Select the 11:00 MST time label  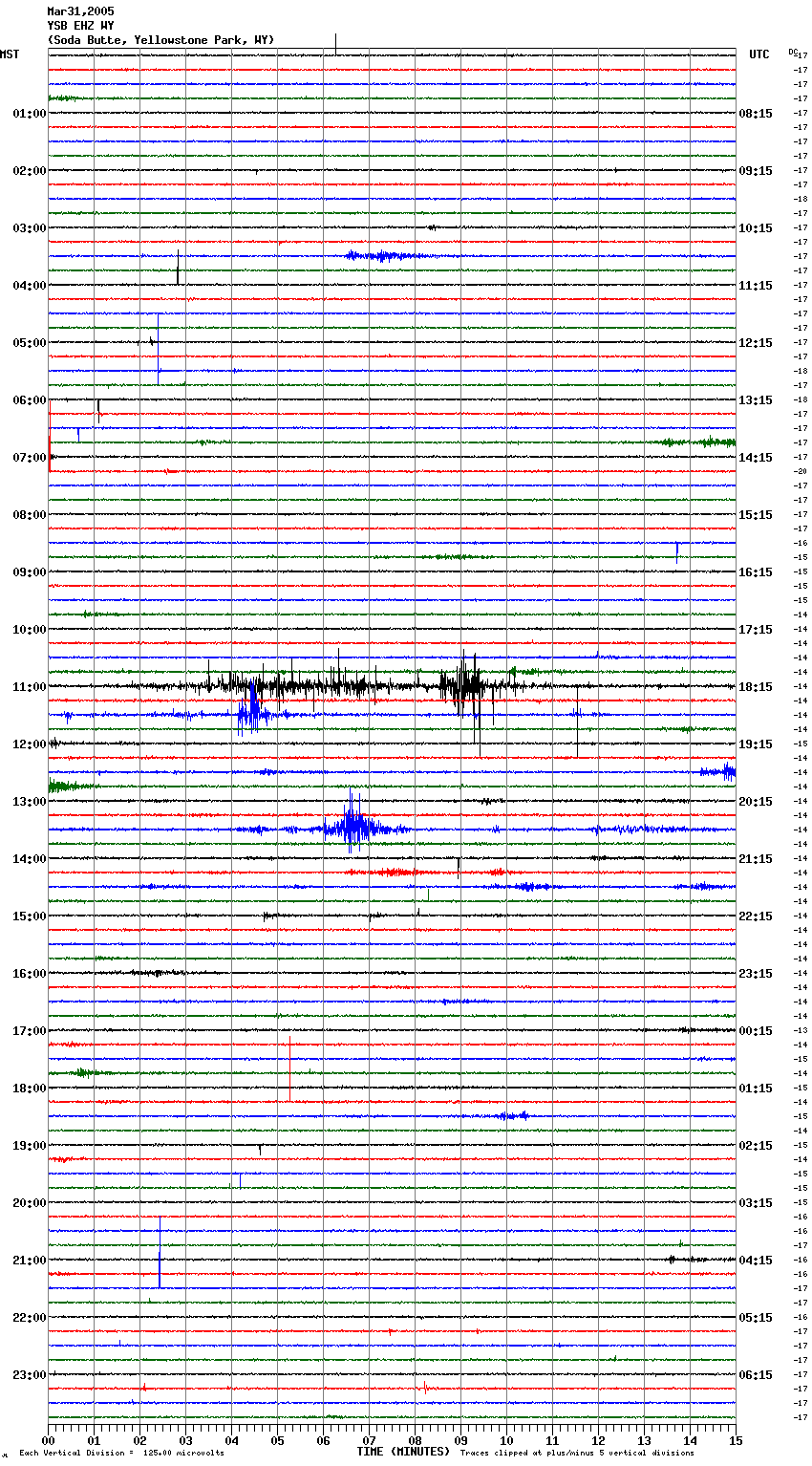pyautogui.click(x=29, y=687)
